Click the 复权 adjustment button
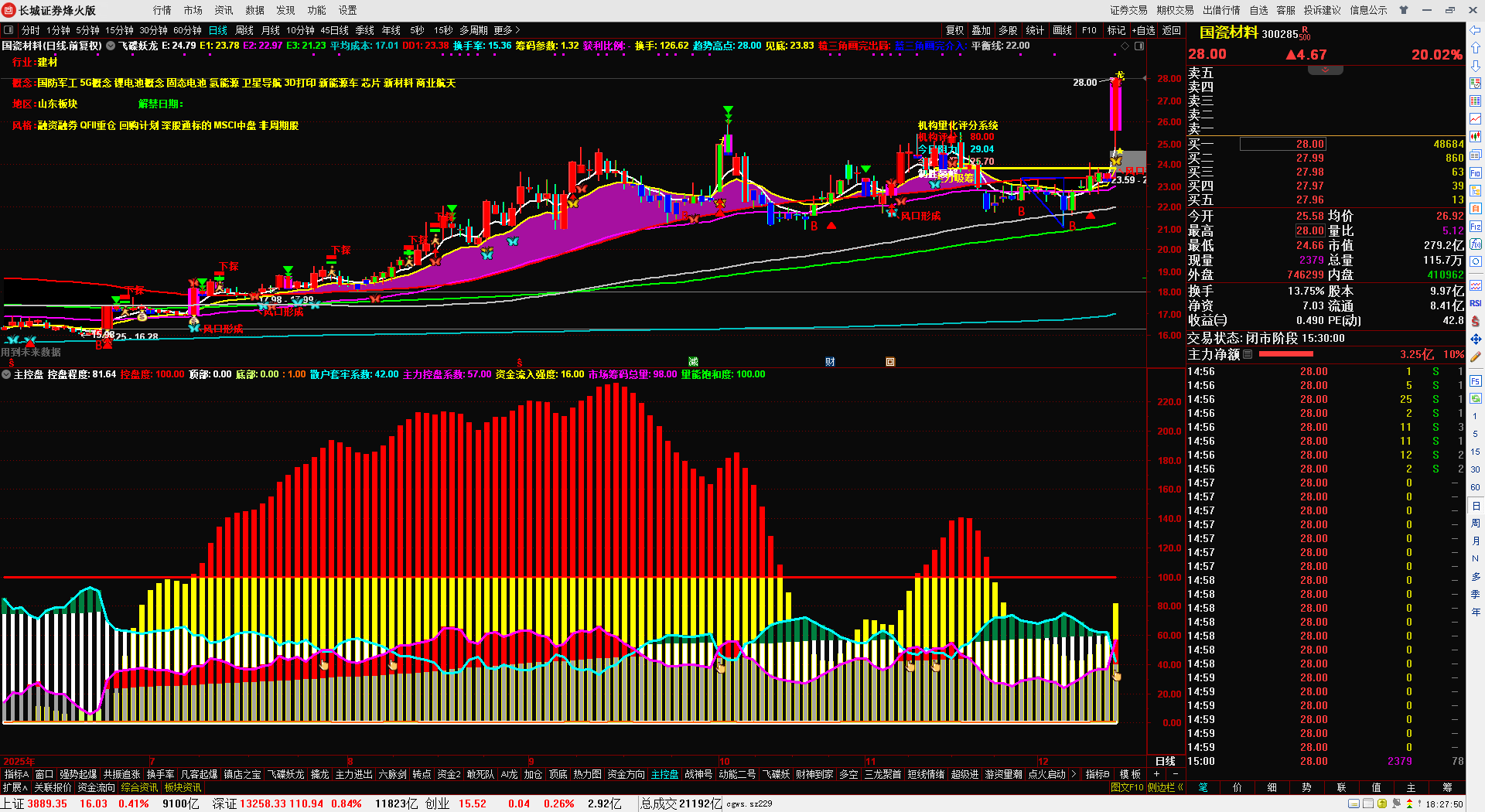The width and height of the screenshot is (1485, 812). 955,30
